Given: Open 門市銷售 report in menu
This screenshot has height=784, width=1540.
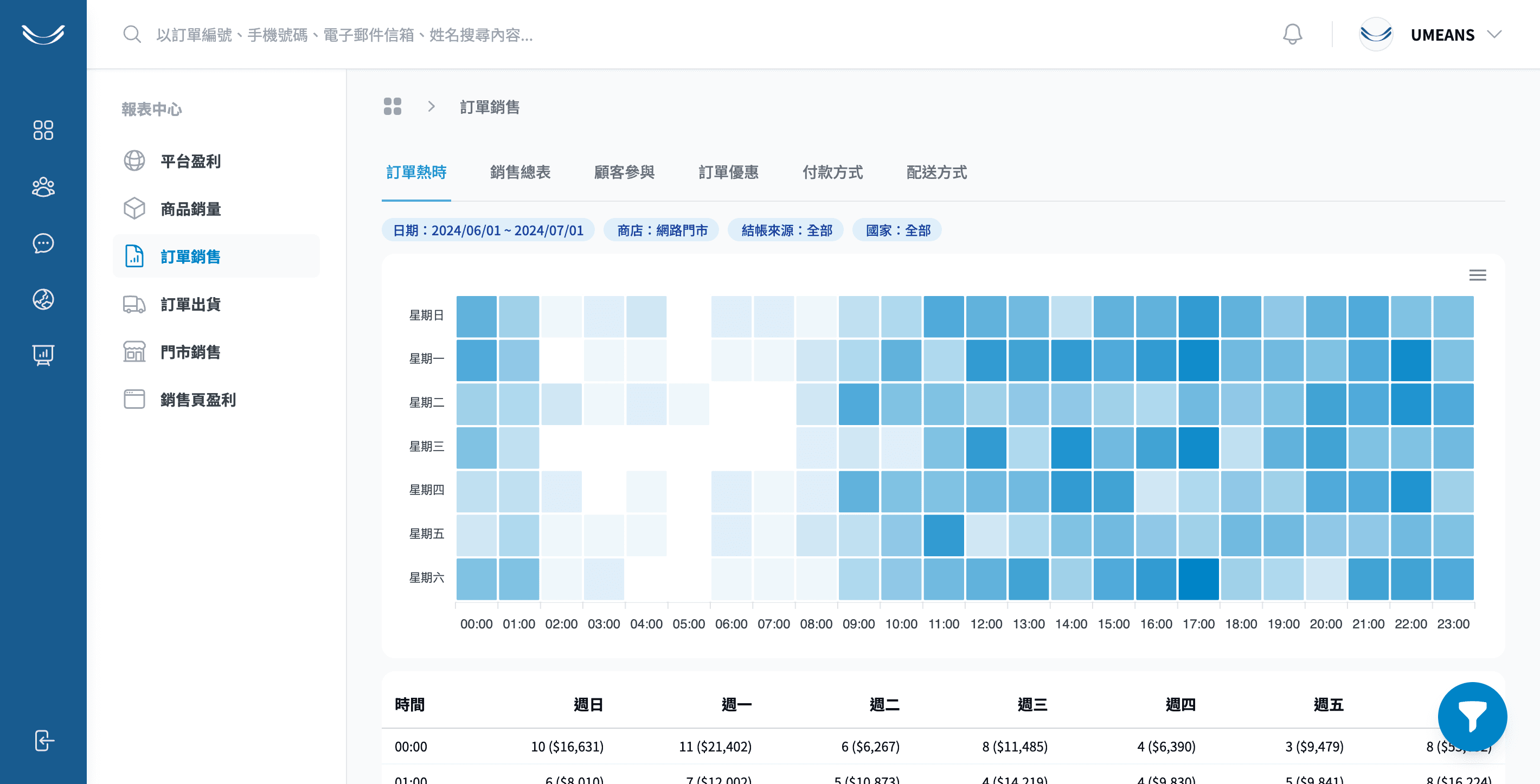Looking at the screenshot, I should click(x=190, y=352).
